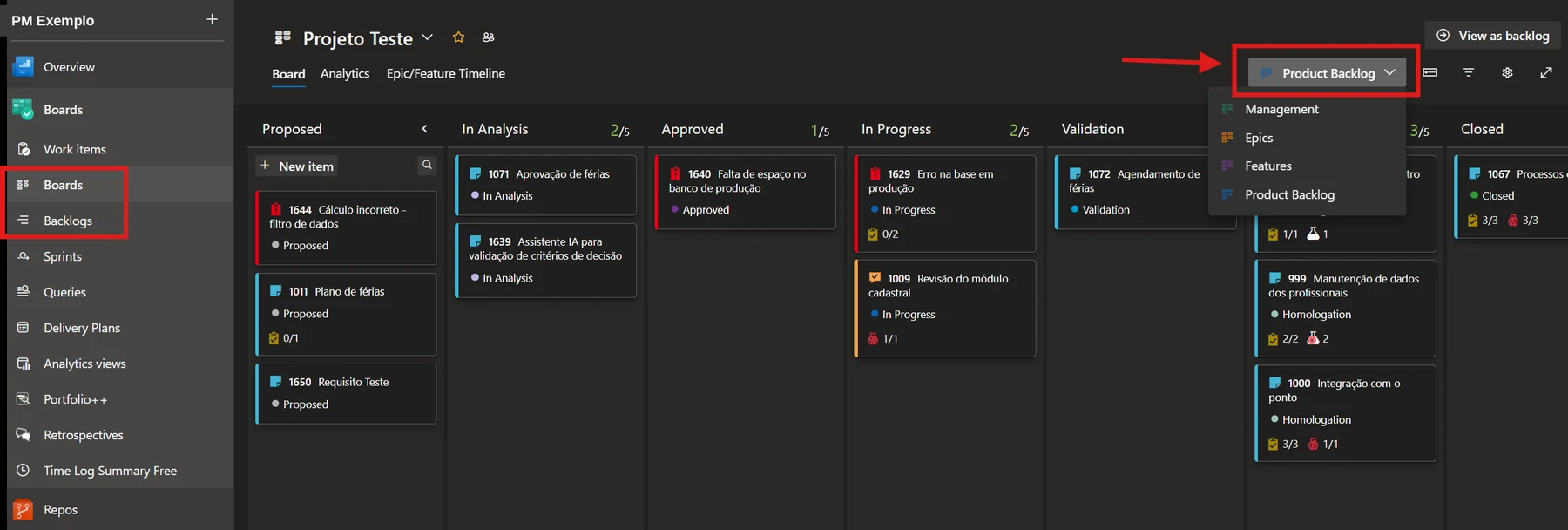The image size is (1568, 530).
Task: Open card 1629 Erro na base
Action: [x=945, y=204]
